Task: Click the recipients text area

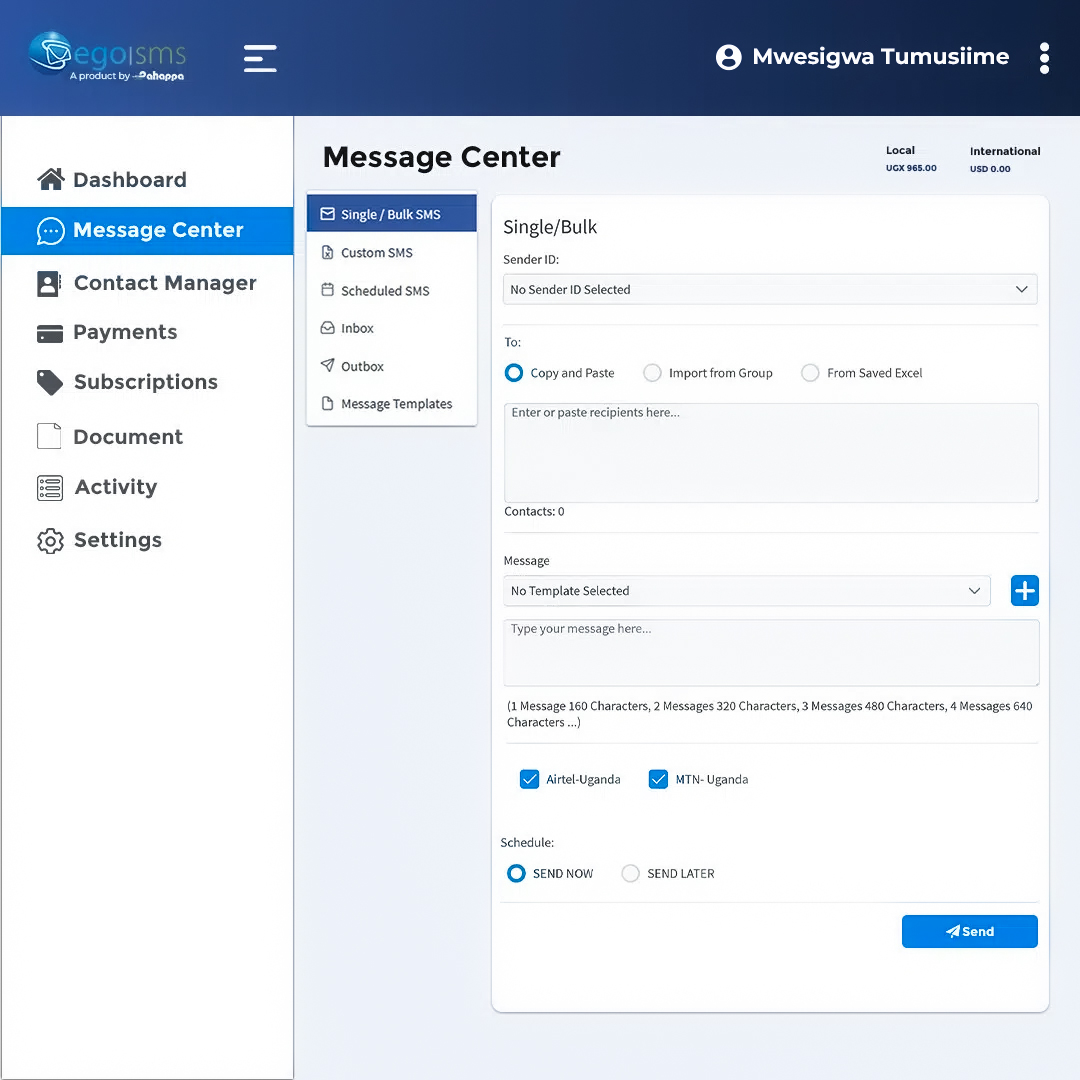Action: [x=770, y=453]
